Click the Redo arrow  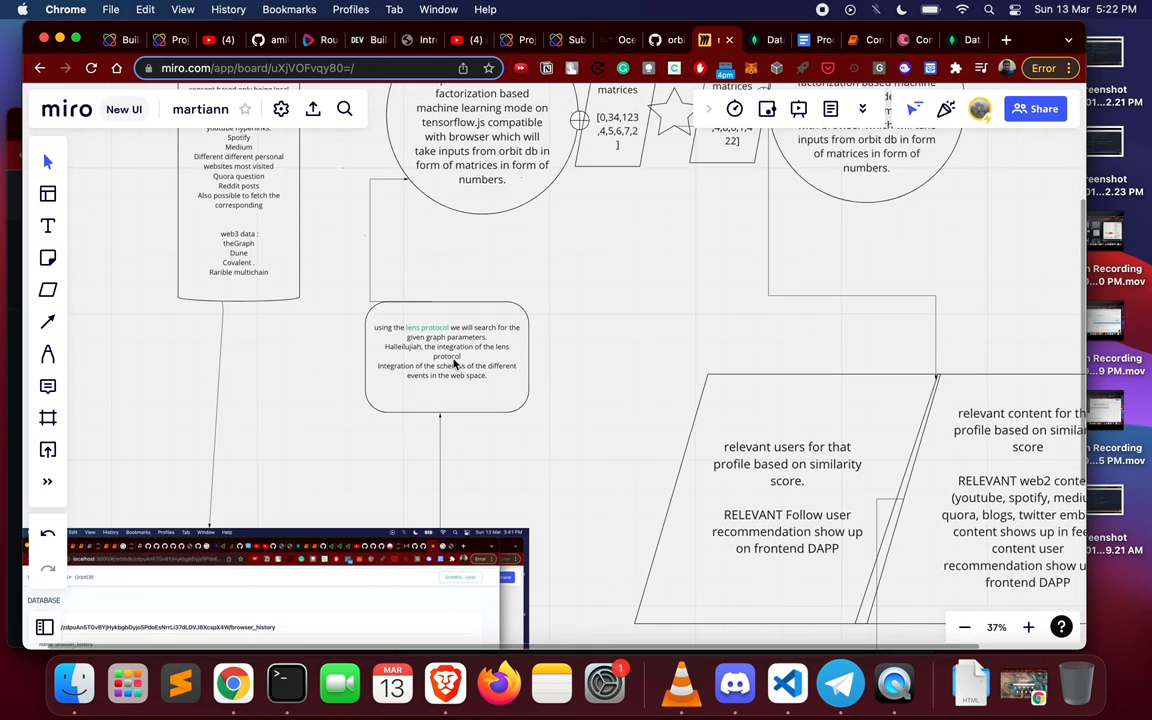pos(48,568)
